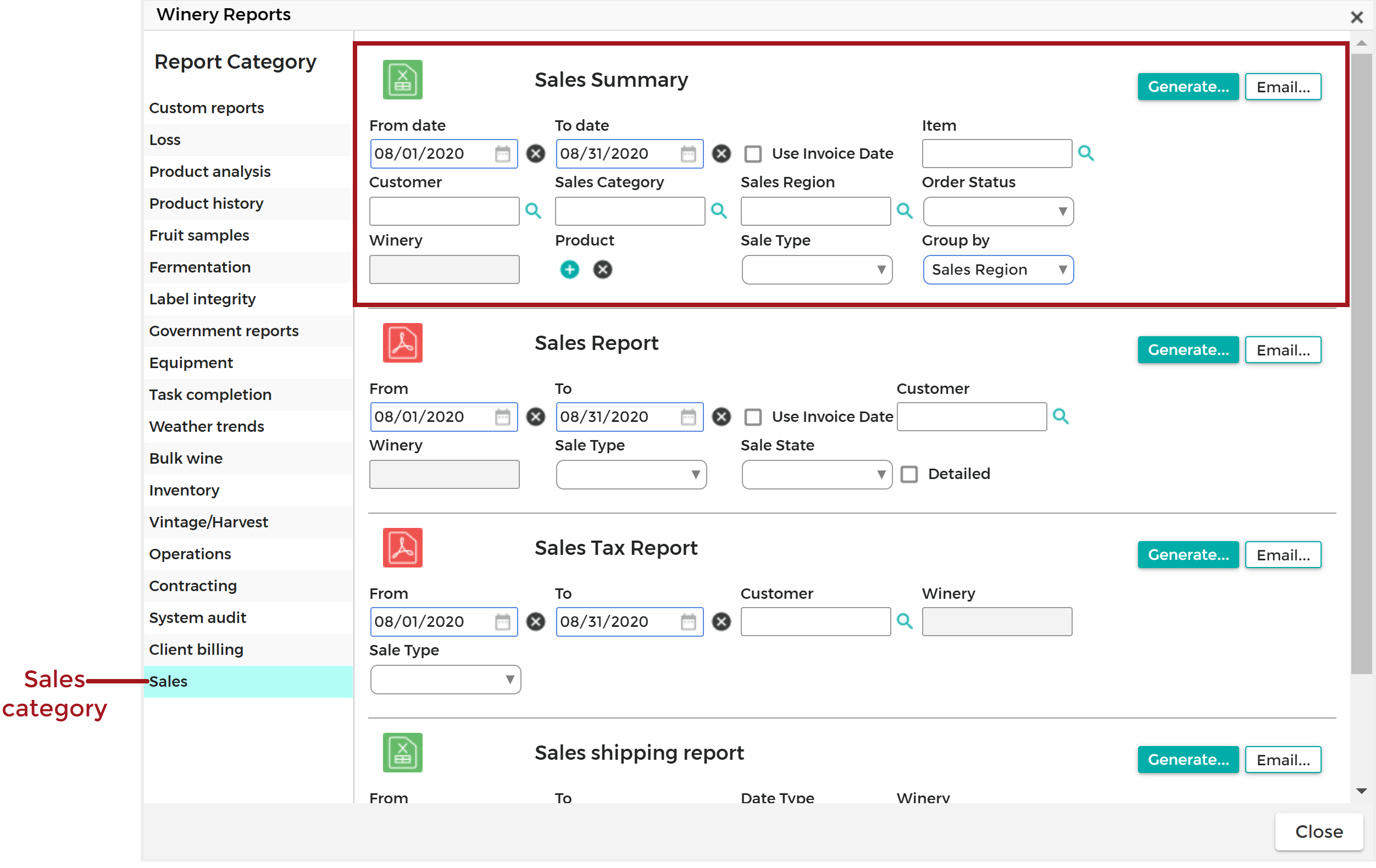Close the Winery Reports dialog with X
The height and width of the screenshot is (868, 1376).
tap(1357, 17)
